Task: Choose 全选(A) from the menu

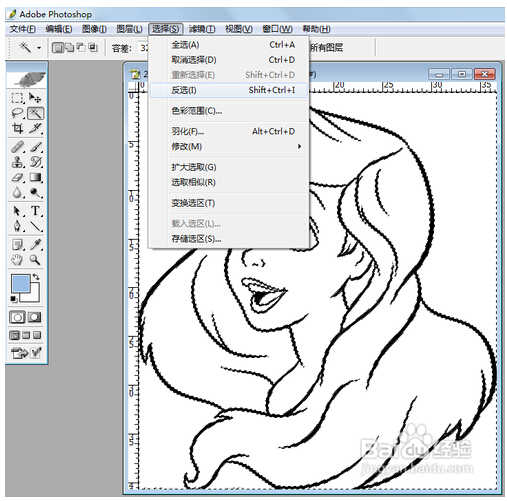Action: click(x=228, y=45)
